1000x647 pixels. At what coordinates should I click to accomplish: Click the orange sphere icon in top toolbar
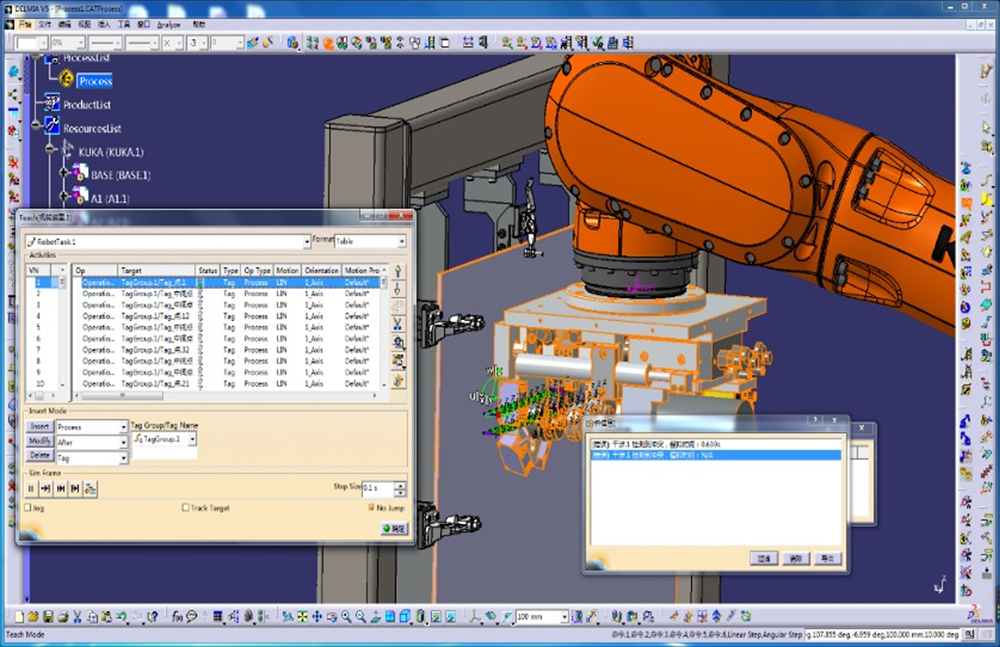pyautogui.click(x=328, y=43)
